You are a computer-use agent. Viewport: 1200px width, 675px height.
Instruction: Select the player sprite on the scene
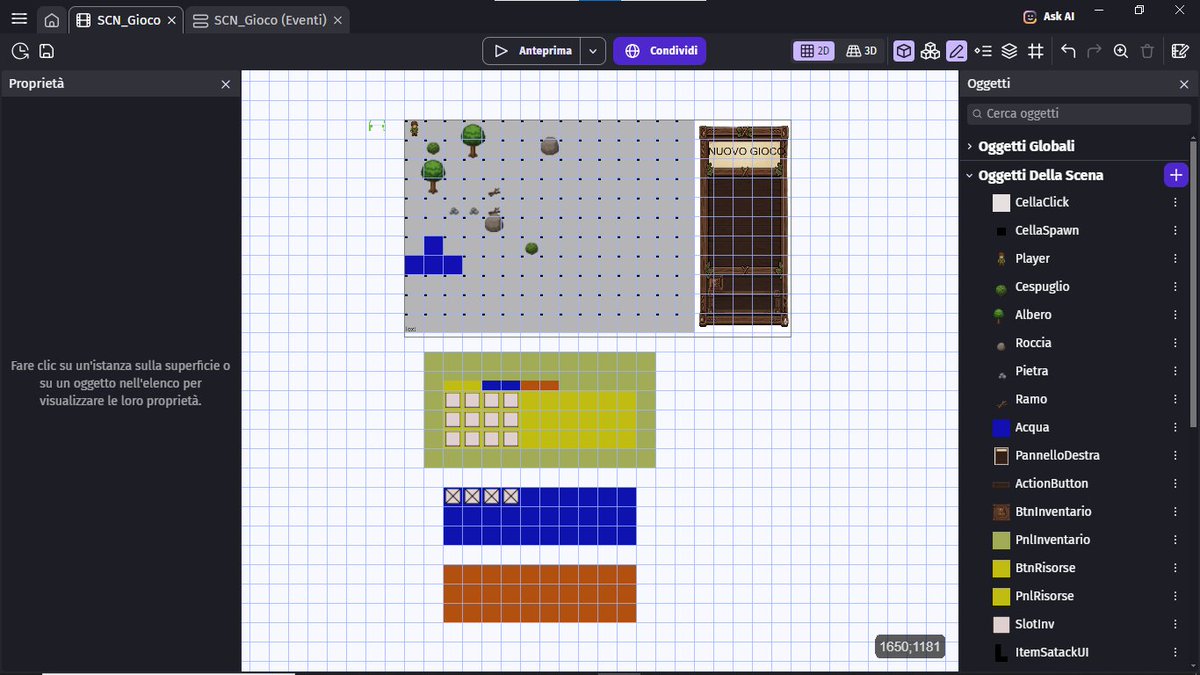coord(414,128)
